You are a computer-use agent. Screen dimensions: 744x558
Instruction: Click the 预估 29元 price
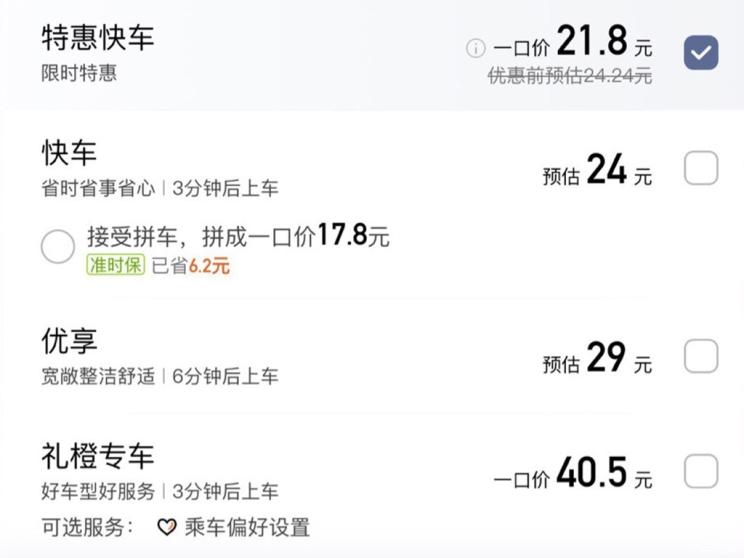[x=597, y=358]
